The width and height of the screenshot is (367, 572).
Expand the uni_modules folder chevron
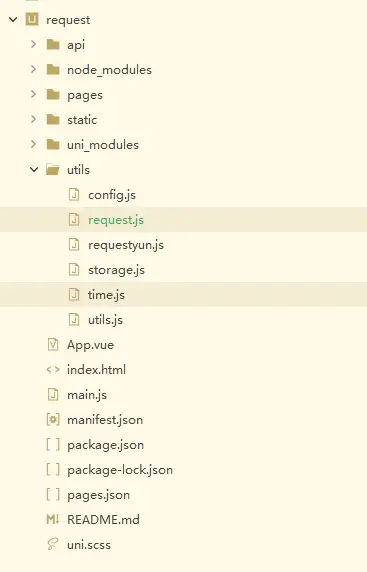coord(34,144)
